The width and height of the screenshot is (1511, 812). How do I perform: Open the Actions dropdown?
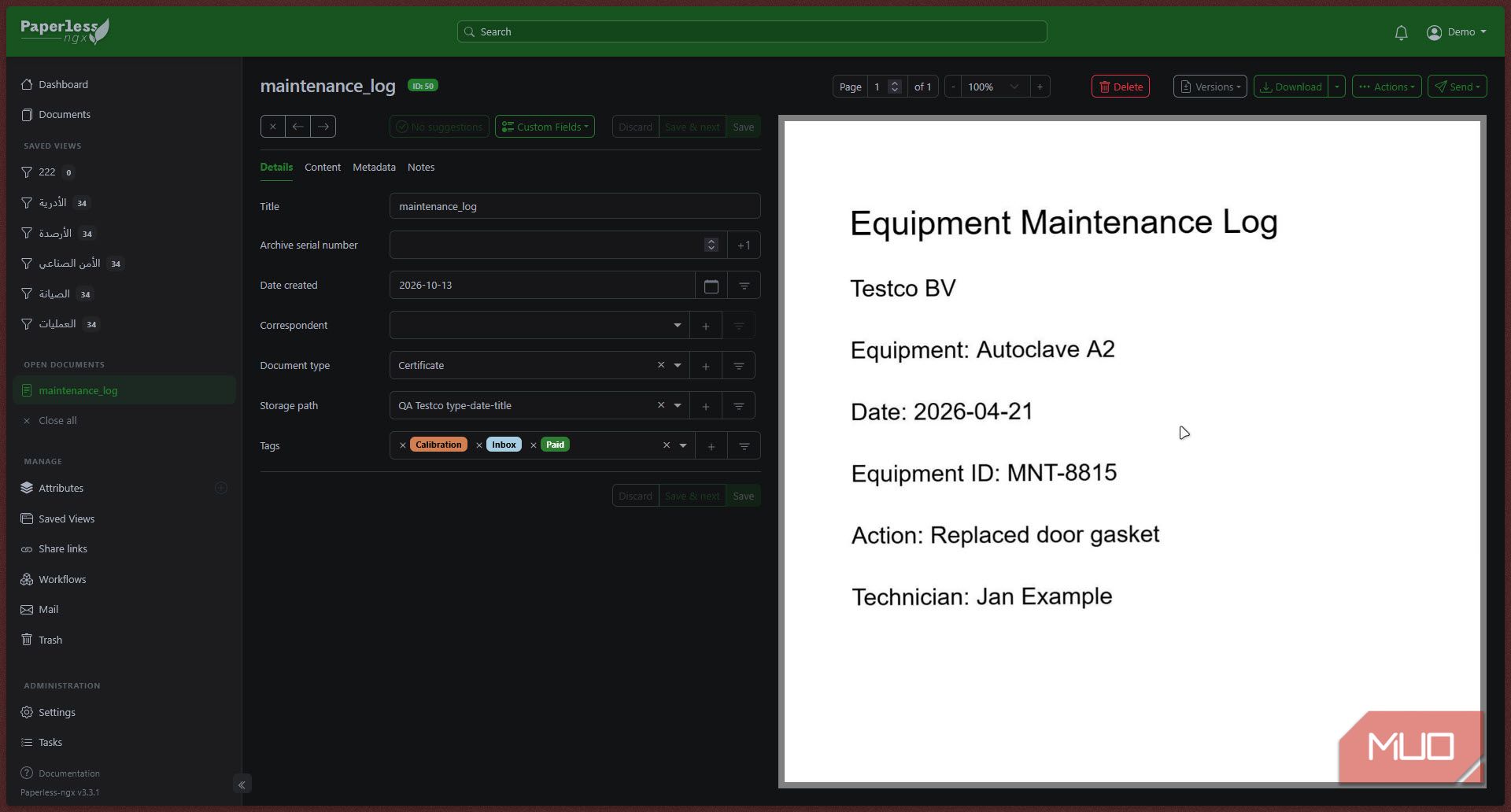(x=1387, y=87)
